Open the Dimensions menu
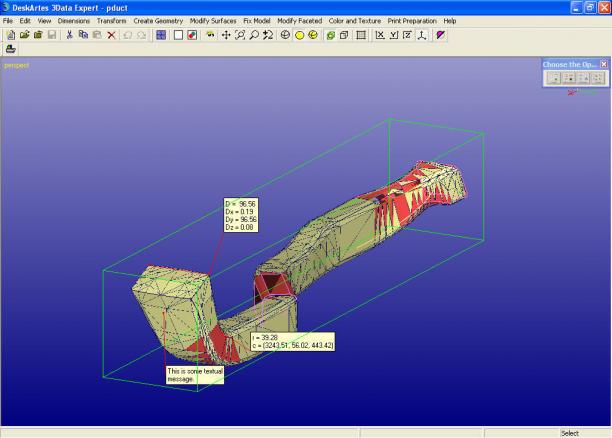 click(74, 21)
